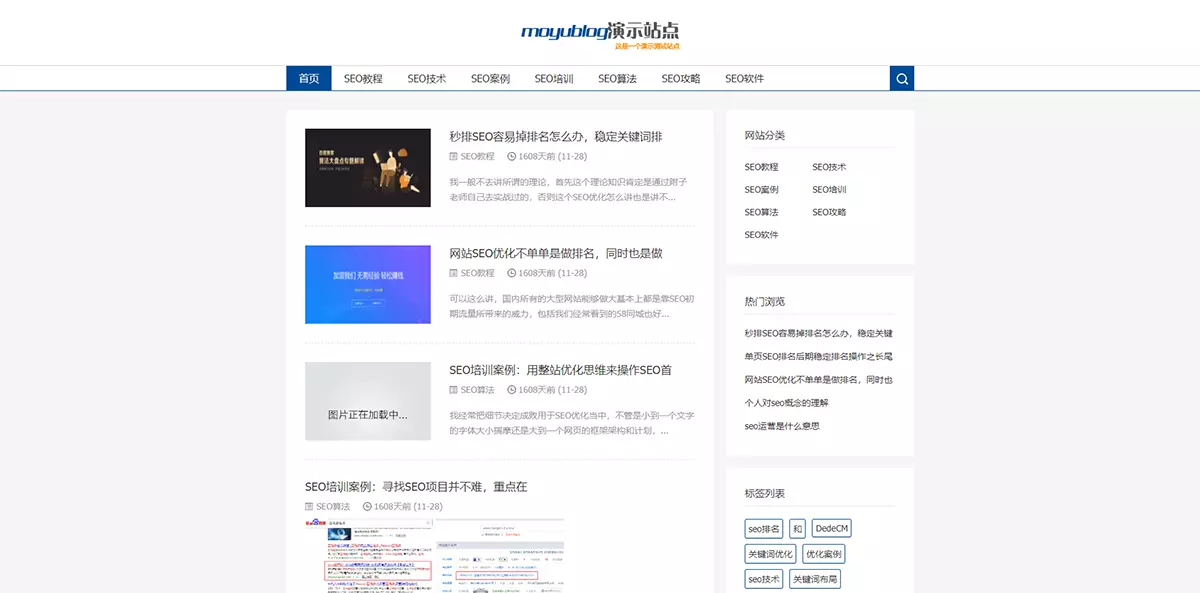The width and height of the screenshot is (1200, 593).
Task: Click the 和 tag
Action: [x=797, y=528]
